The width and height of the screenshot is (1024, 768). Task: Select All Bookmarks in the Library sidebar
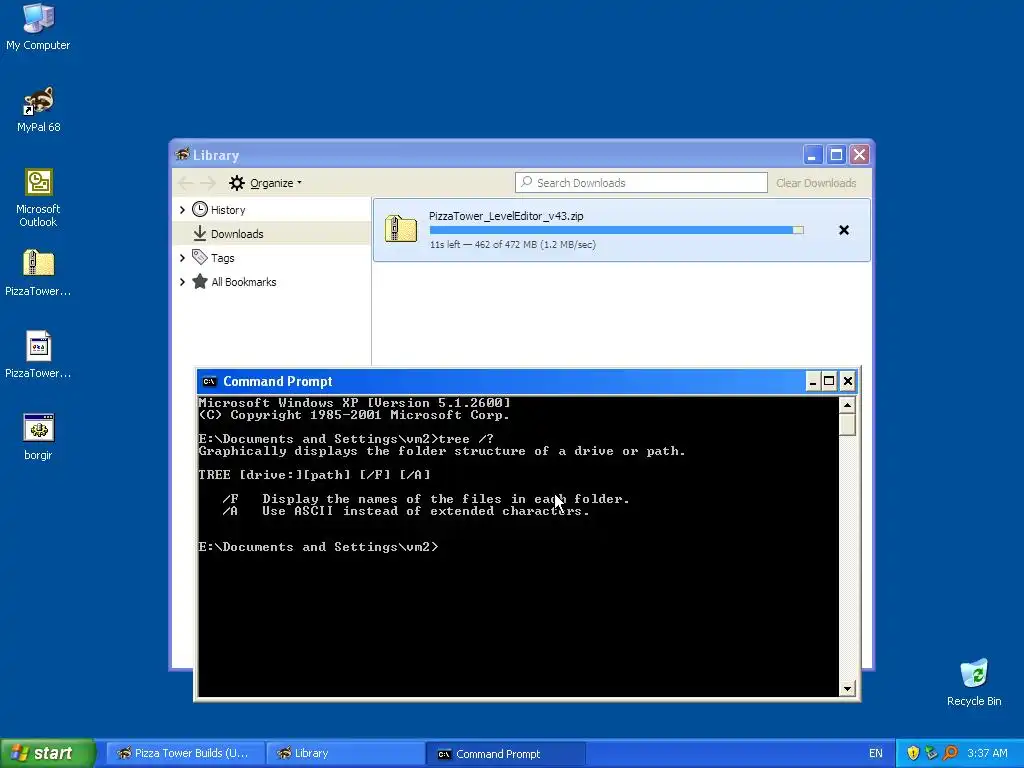(x=272, y=282)
